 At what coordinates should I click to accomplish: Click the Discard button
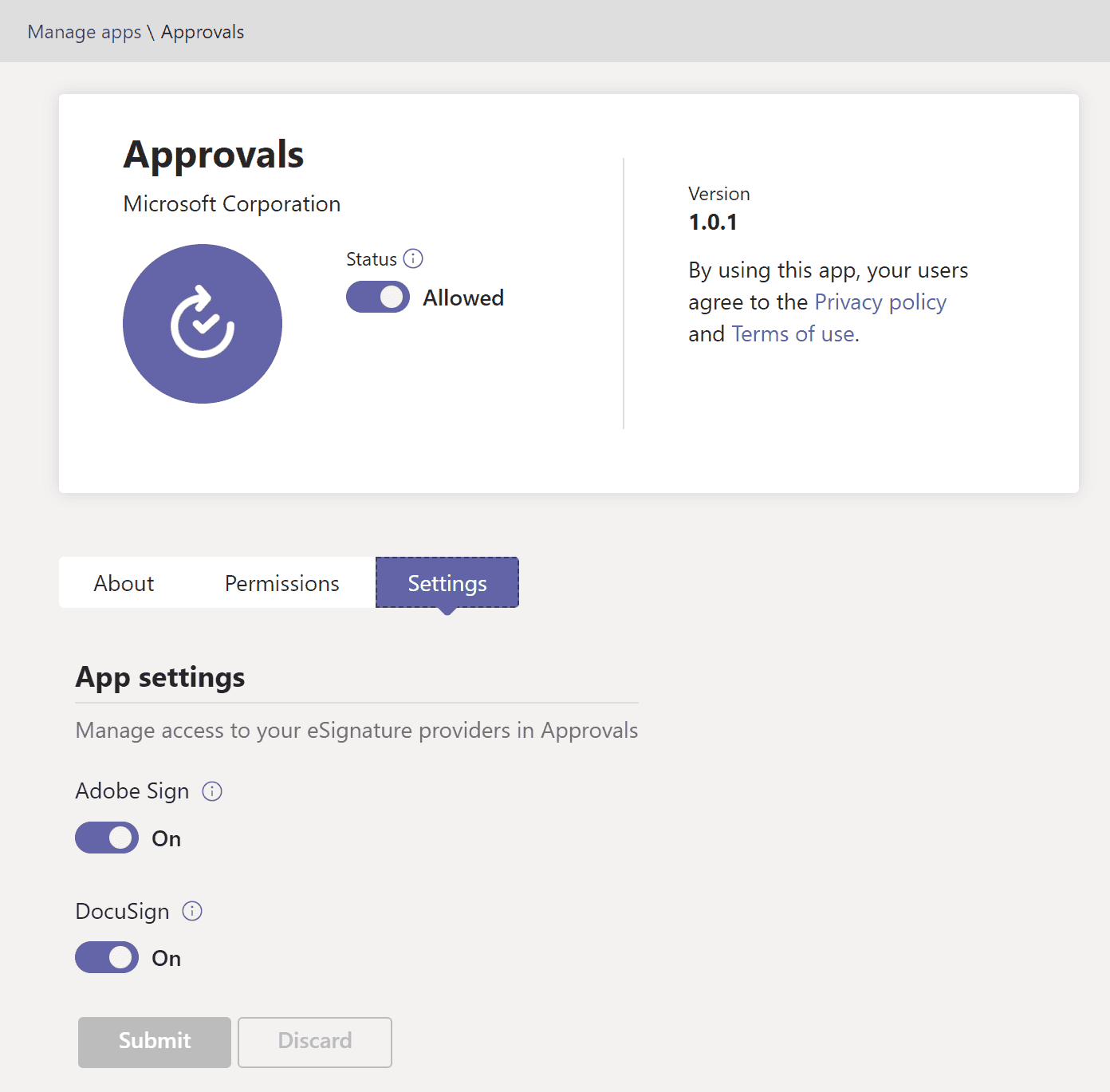pyautogui.click(x=315, y=1042)
